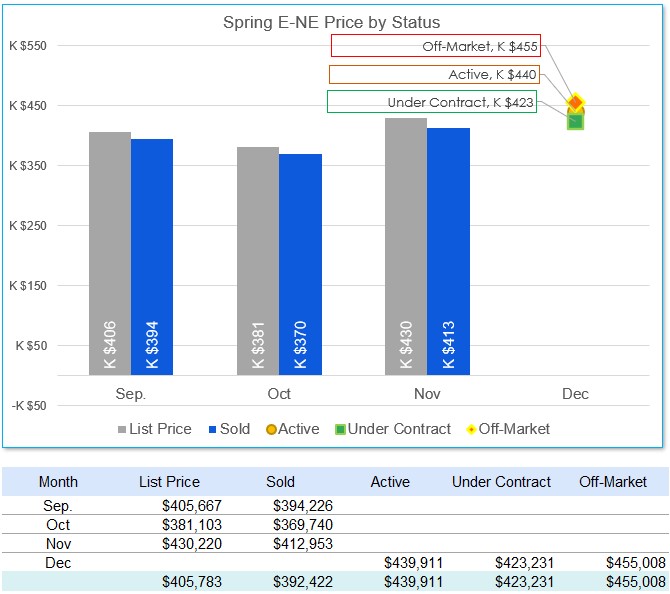Select the green Under Contract data point marker

click(576, 122)
